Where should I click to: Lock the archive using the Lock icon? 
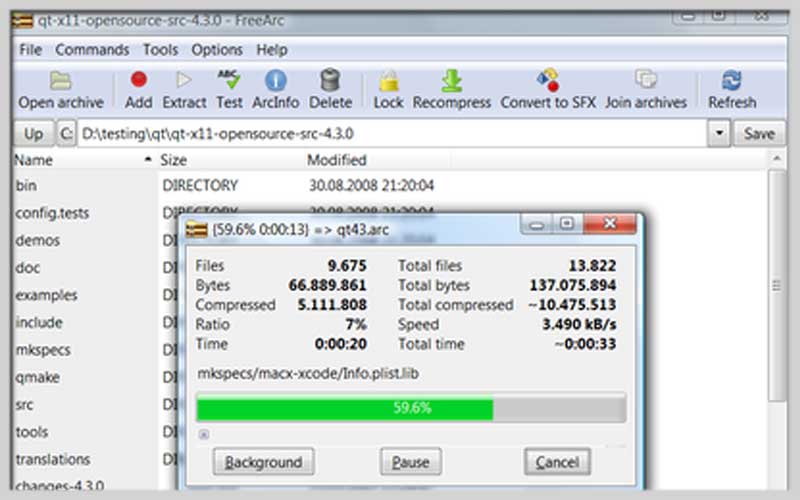pos(388,90)
